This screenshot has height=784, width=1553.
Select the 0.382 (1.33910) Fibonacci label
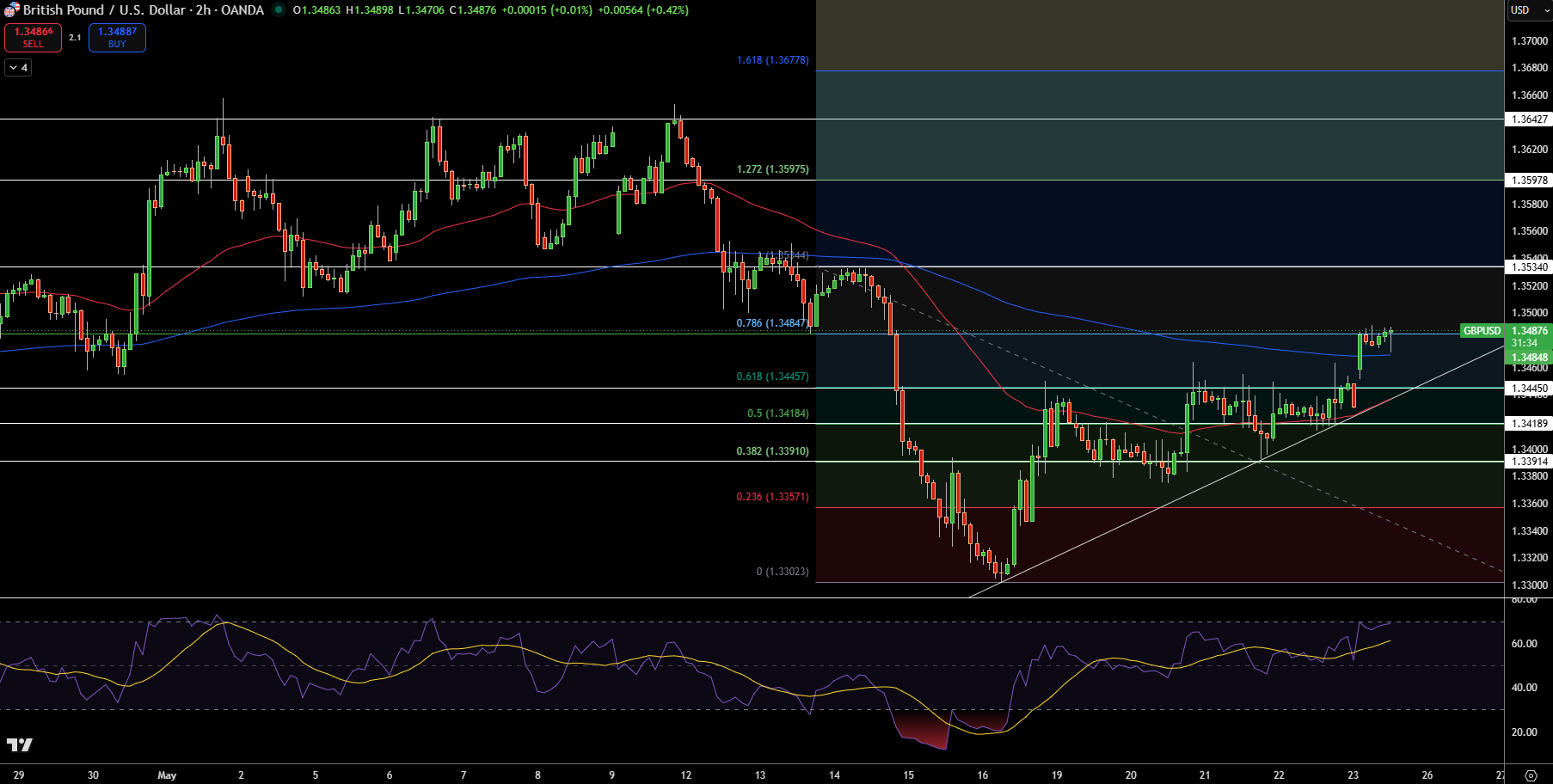pyautogui.click(x=773, y=451)
